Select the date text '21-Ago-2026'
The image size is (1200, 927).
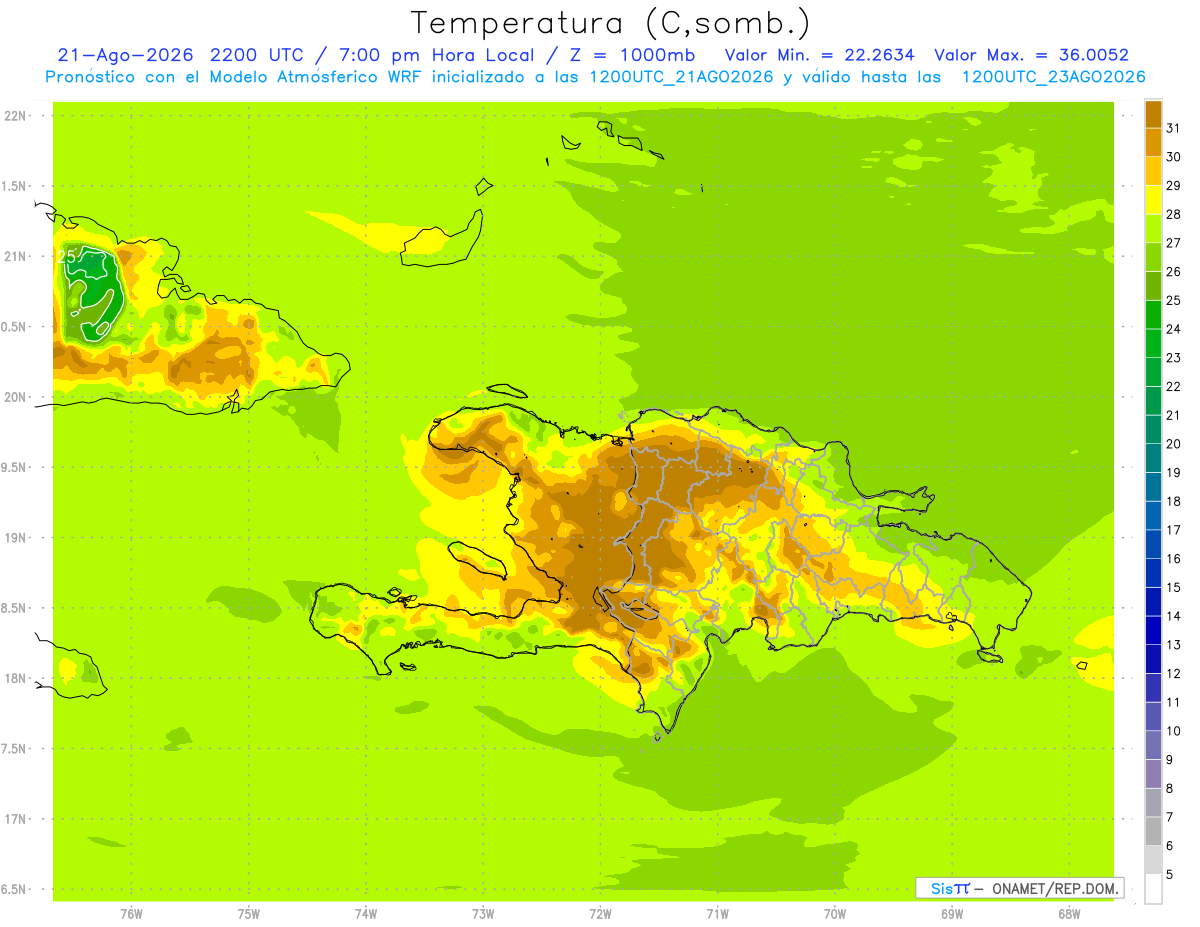pyautogui.click(x=126, y=55)
